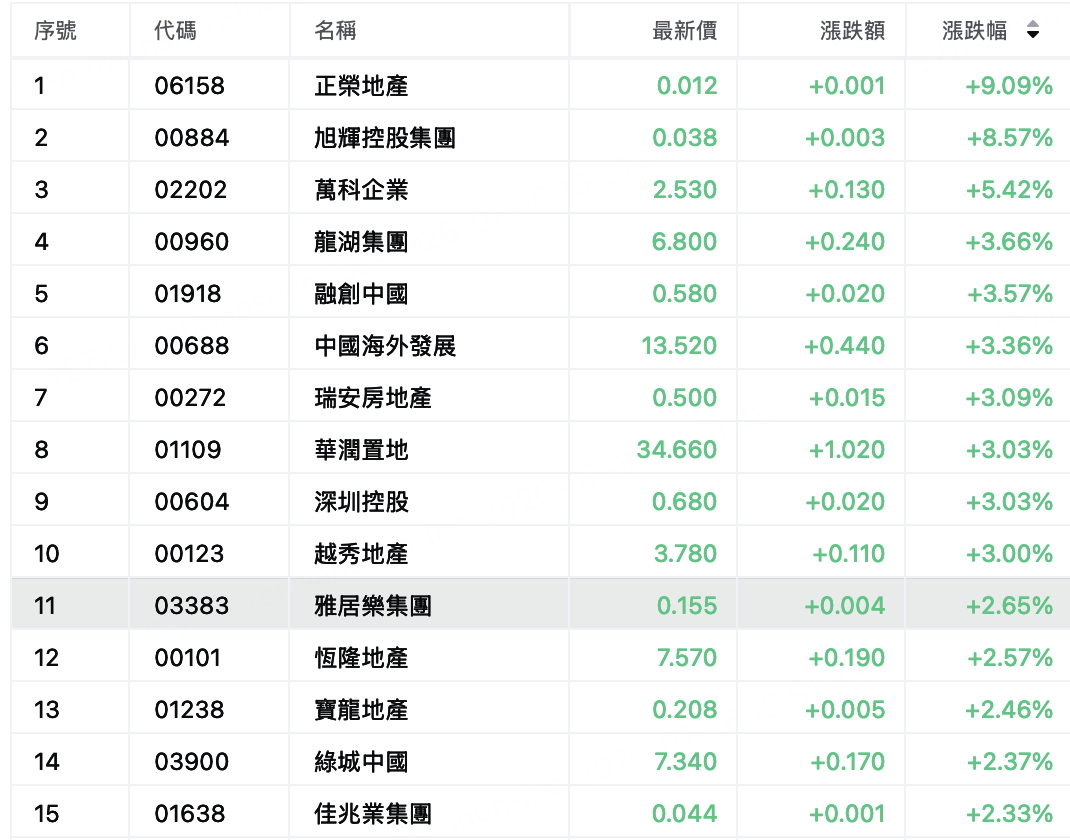Open stock 旭輝控股集團

click(x=385, y=138)
